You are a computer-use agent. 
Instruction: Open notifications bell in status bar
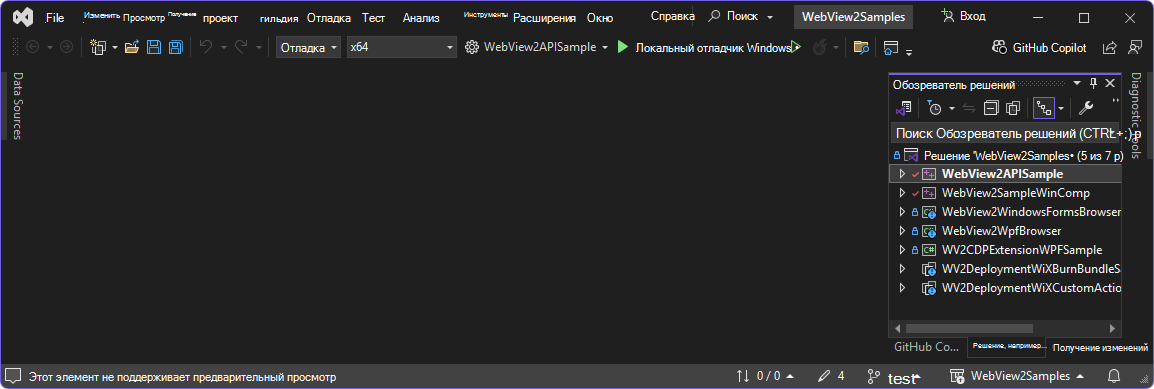tap(1114, 376)
